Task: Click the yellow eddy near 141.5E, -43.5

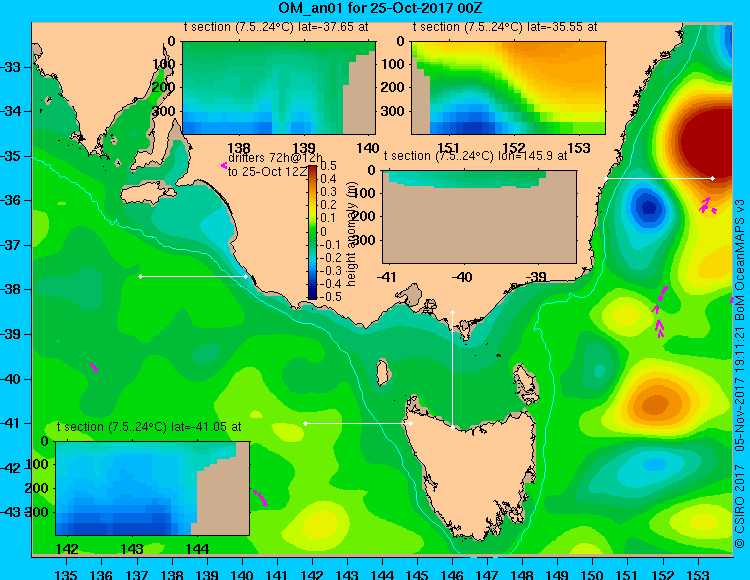Action: click(318, 525)
